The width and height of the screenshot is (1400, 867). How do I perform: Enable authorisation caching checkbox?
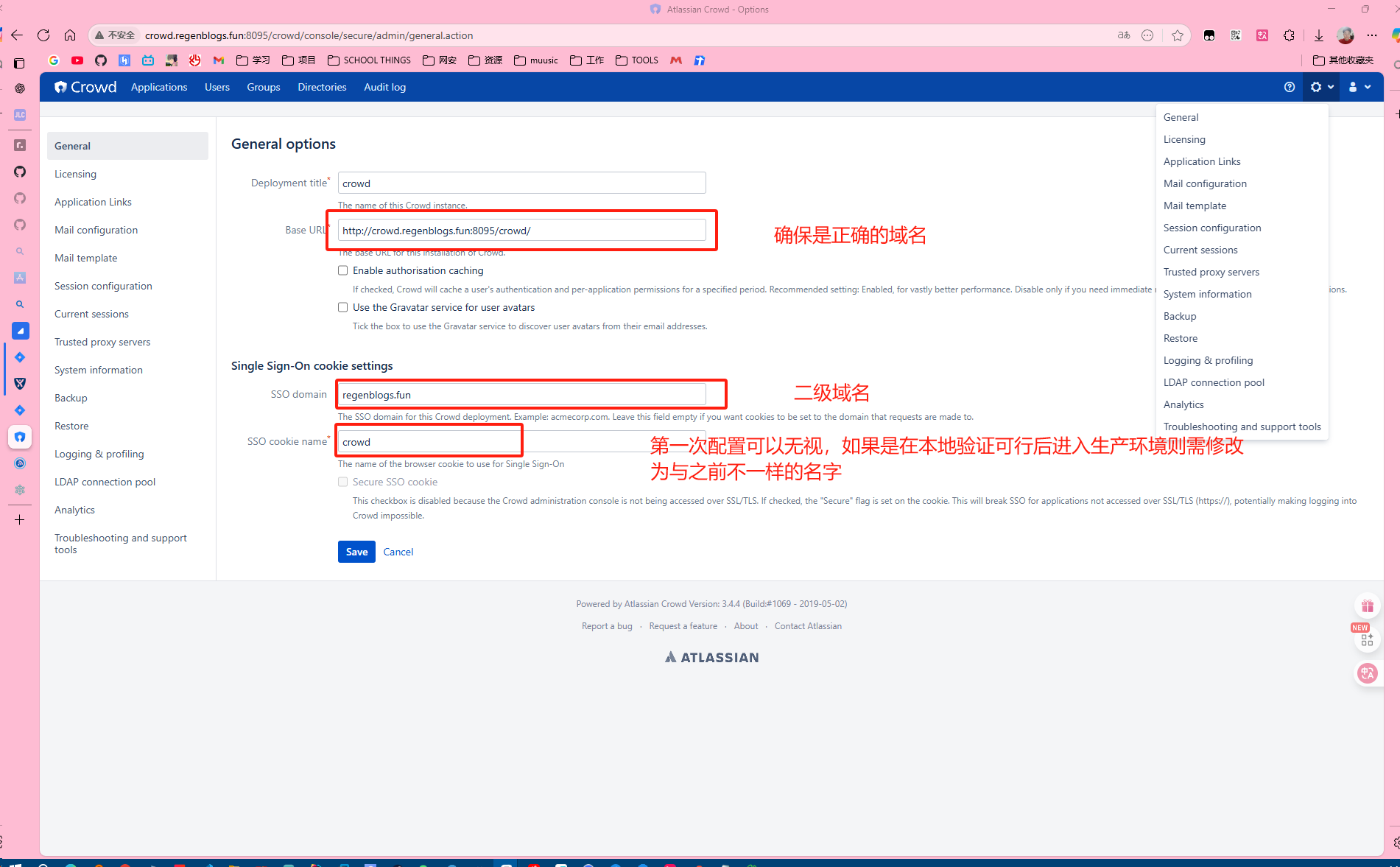(x=342, y=270)
